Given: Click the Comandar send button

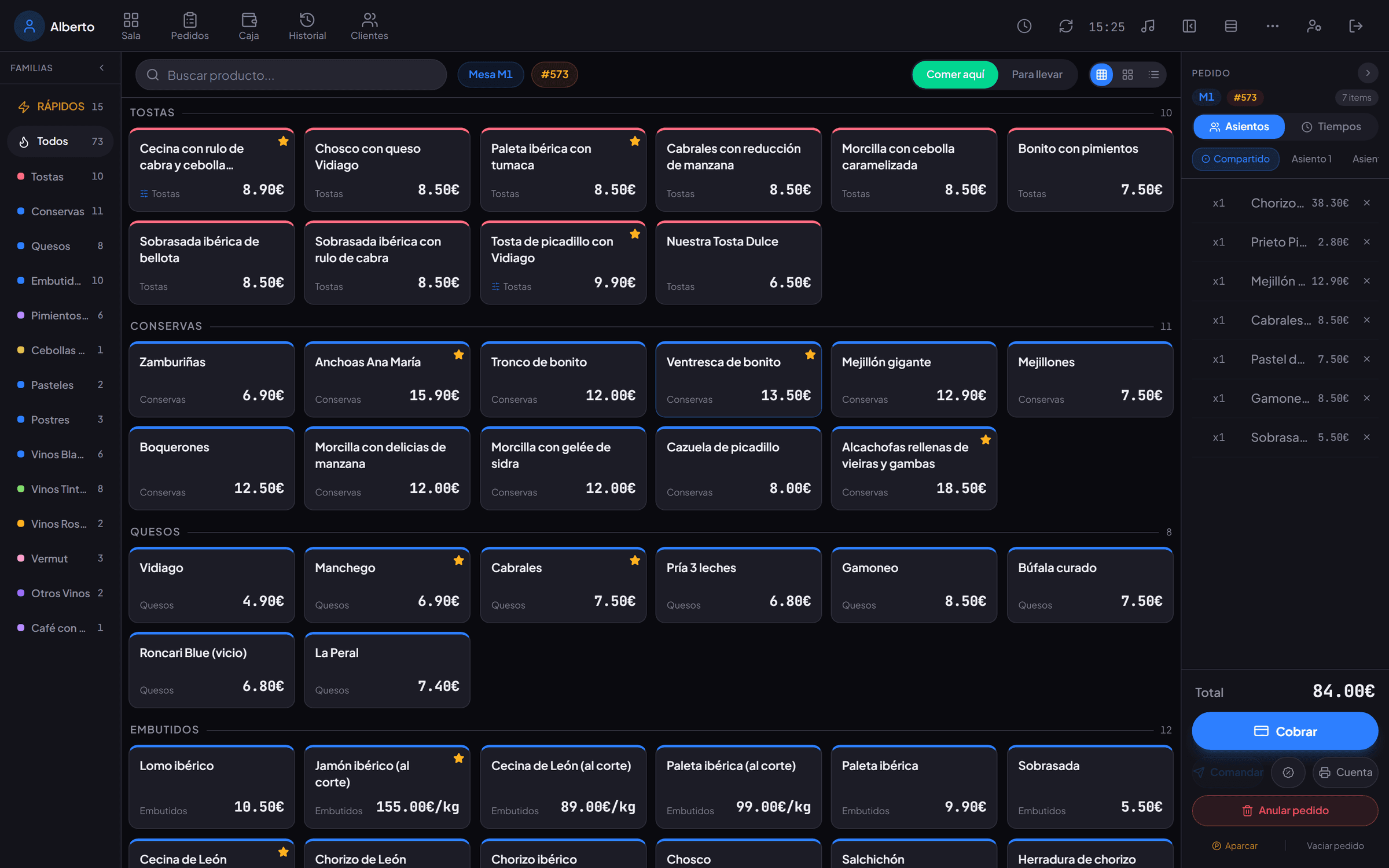Looking at the screenshot, I should coord(1229,773).
